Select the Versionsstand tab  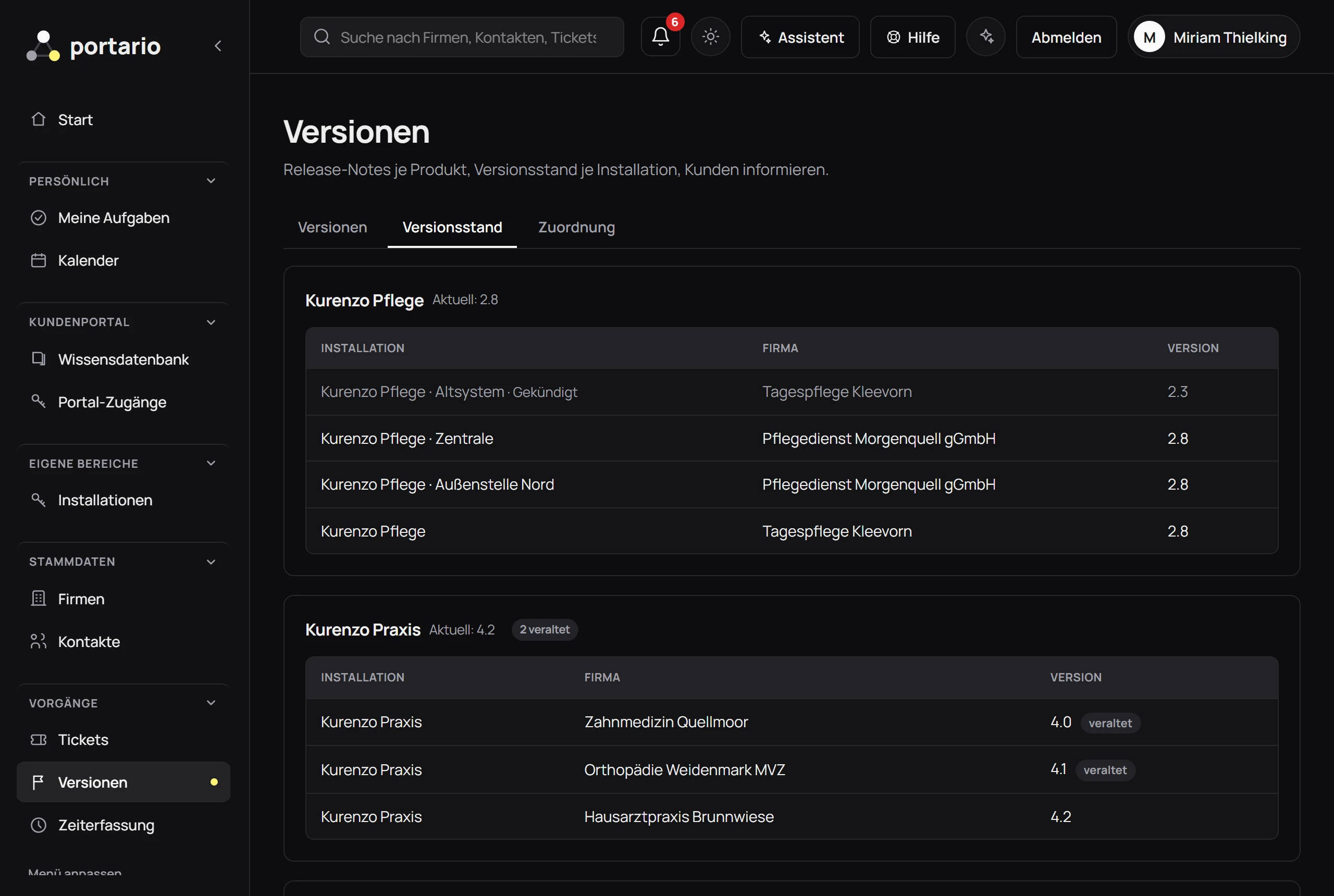[x=452, y=227]
